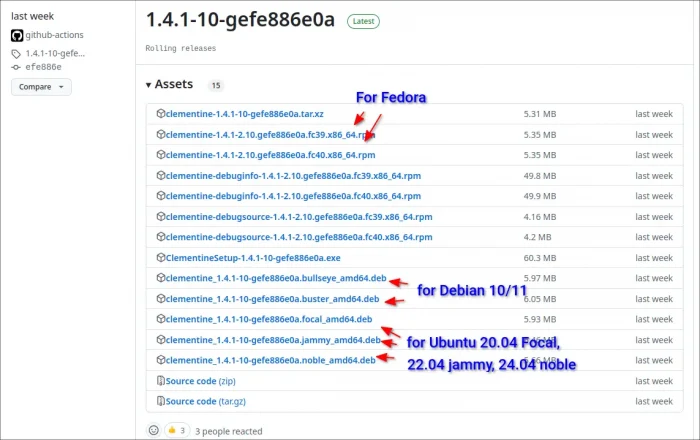The image size is (700, 440).
Task: Click package icon of noble deb asset
Action: pyautogui.click(x=161, y=360)
